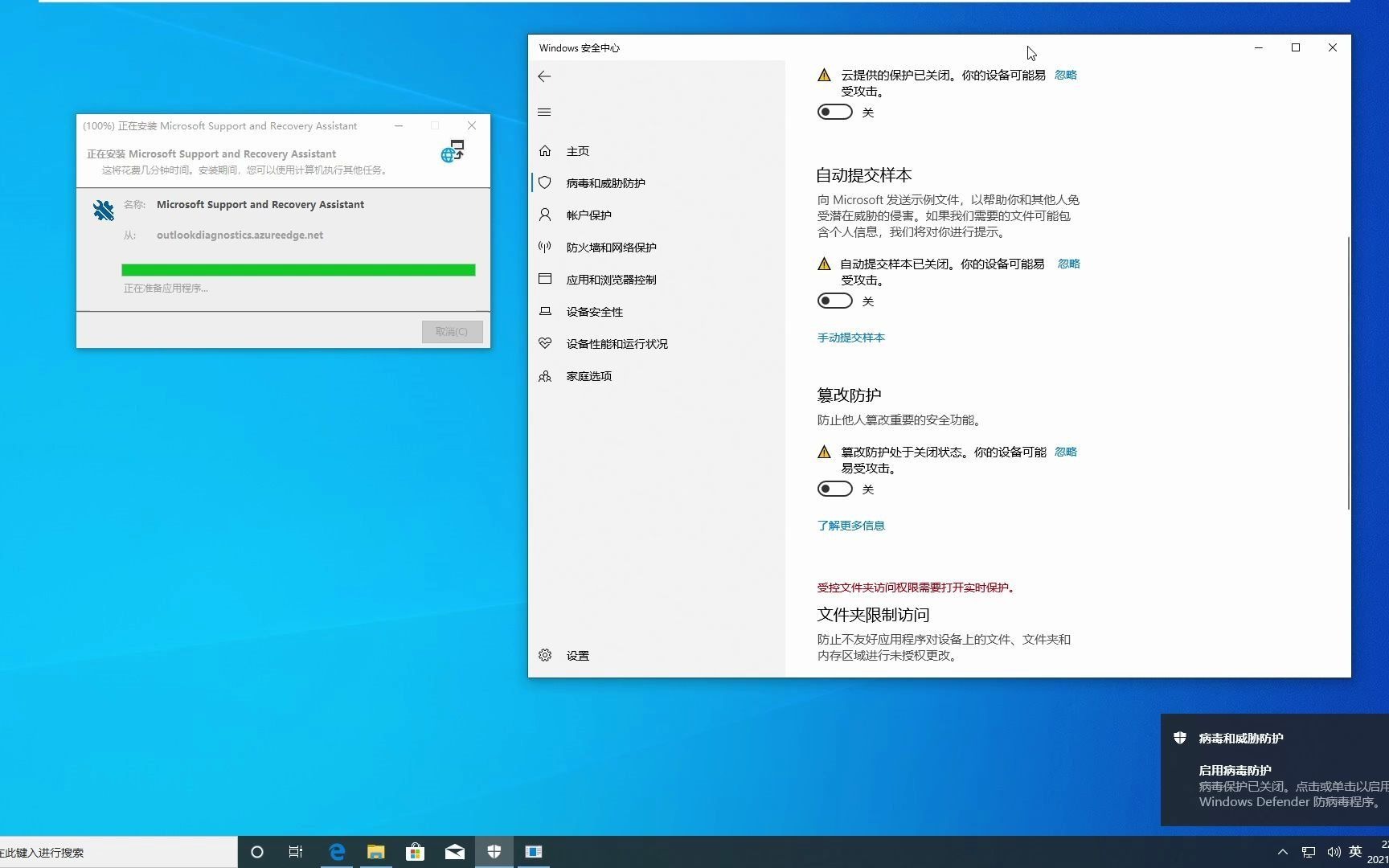Click the account protection person icon
The width and height of the screenshot is (1389, 868).
[x=545, y=215]
